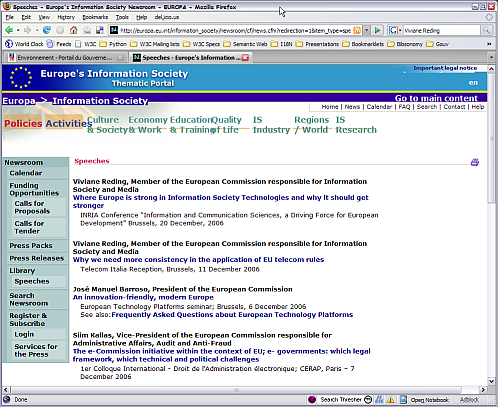Click the globe icon beside Done in status bar
This screenshot has height=407, width=498.
7,399
